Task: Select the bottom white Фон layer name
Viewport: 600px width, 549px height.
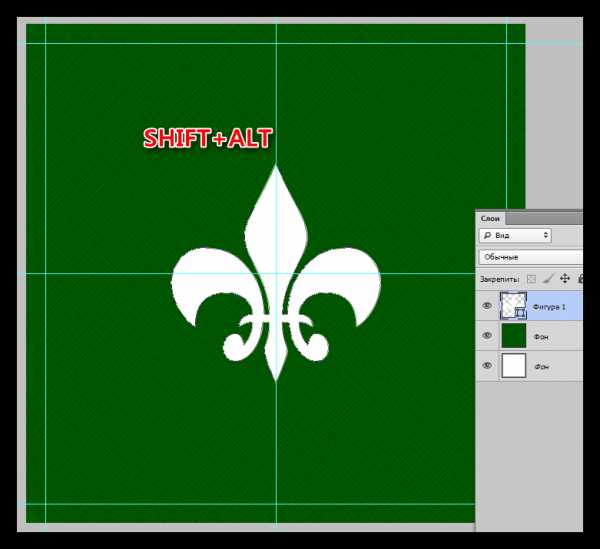Action: point(542,367)
